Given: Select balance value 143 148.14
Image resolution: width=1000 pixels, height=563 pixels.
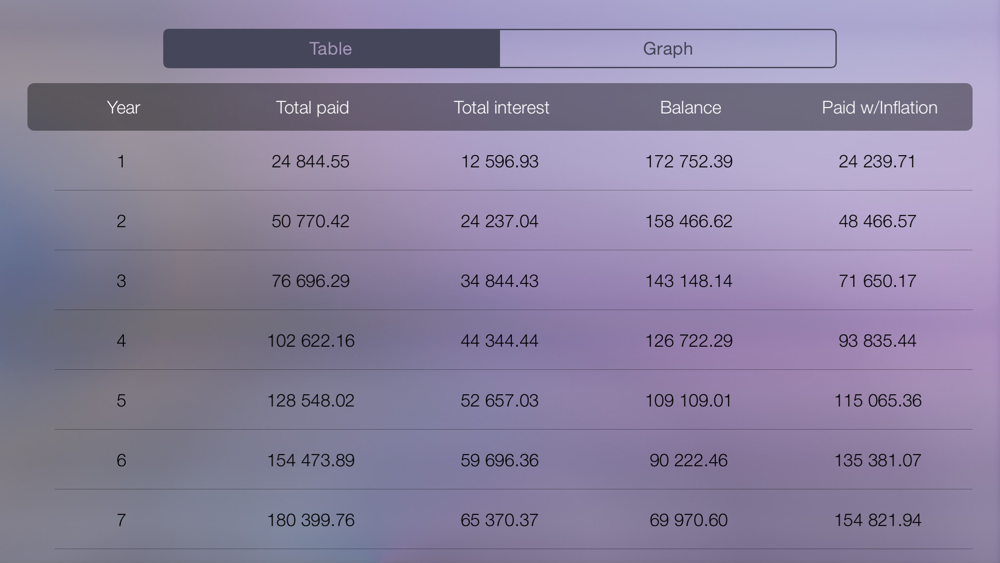Looking at the screenshot, I should pyautogui.click(x=688, y=281).
